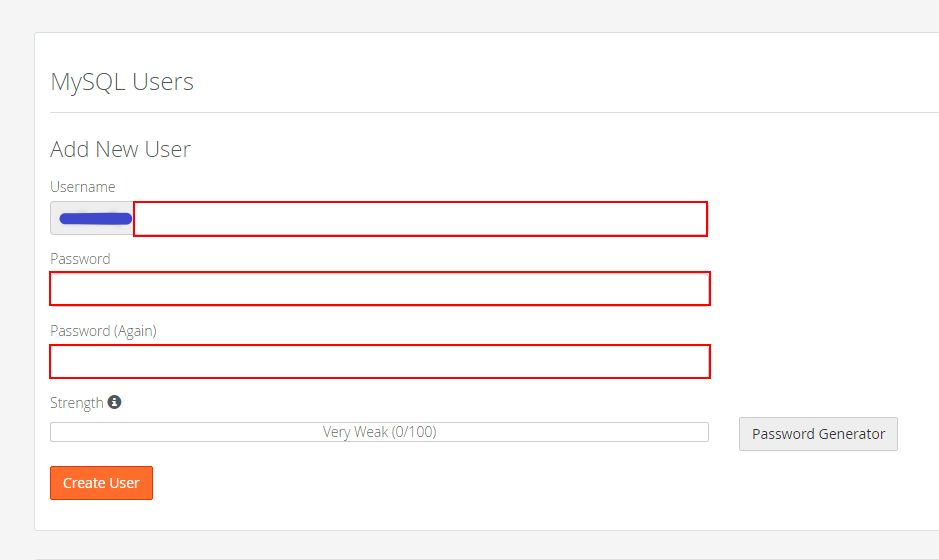Click the Strength info icon

point(114,402)
